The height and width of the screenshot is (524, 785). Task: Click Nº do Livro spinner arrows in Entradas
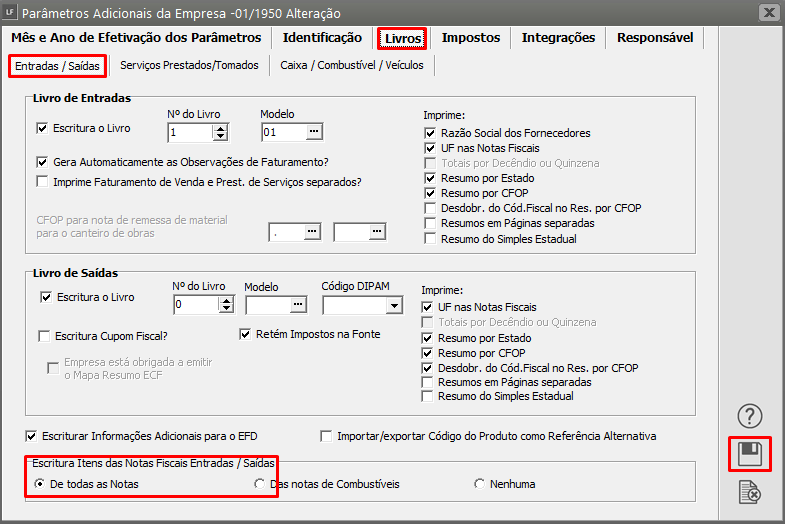click(x=220, y=132)
